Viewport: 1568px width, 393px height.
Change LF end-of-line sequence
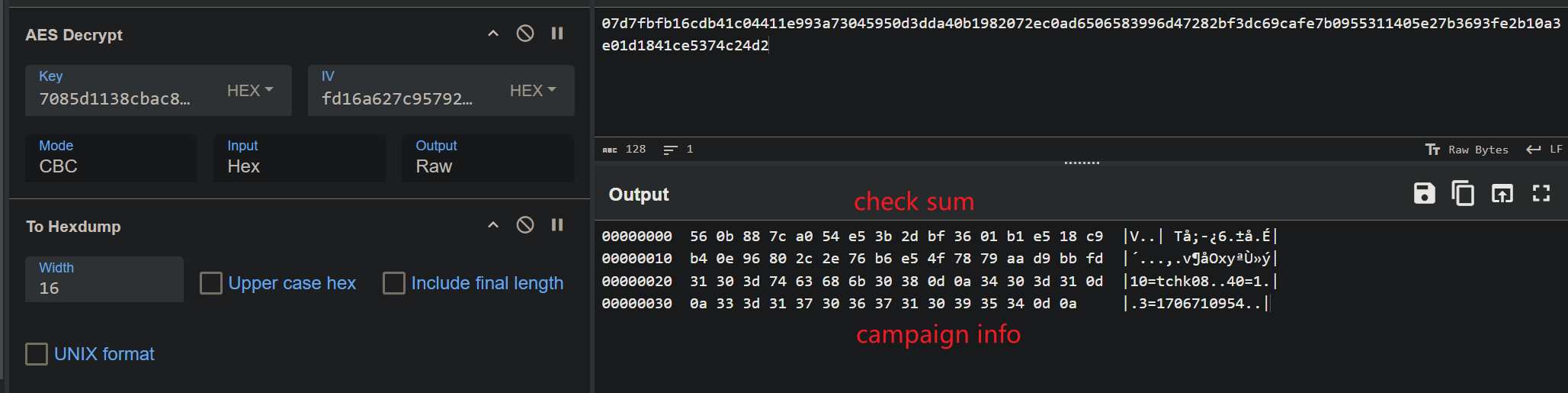pos(1544,150)
